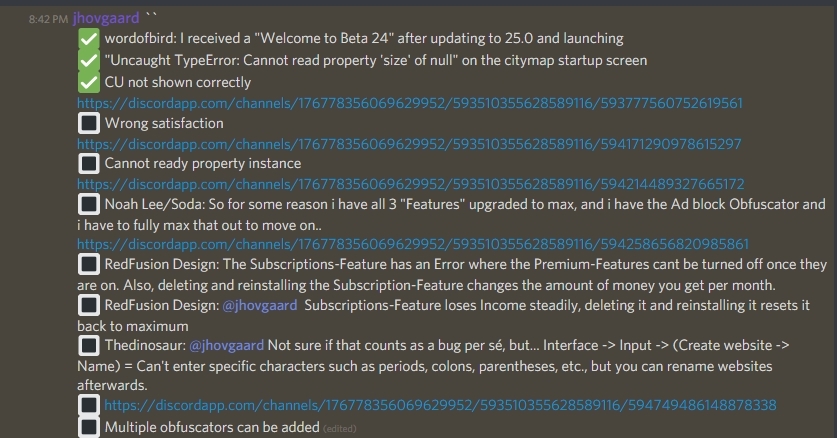Viewport: 837px width, 438px height.
Task: Follow the link ending in 594171290978615297
Action: 410,144
